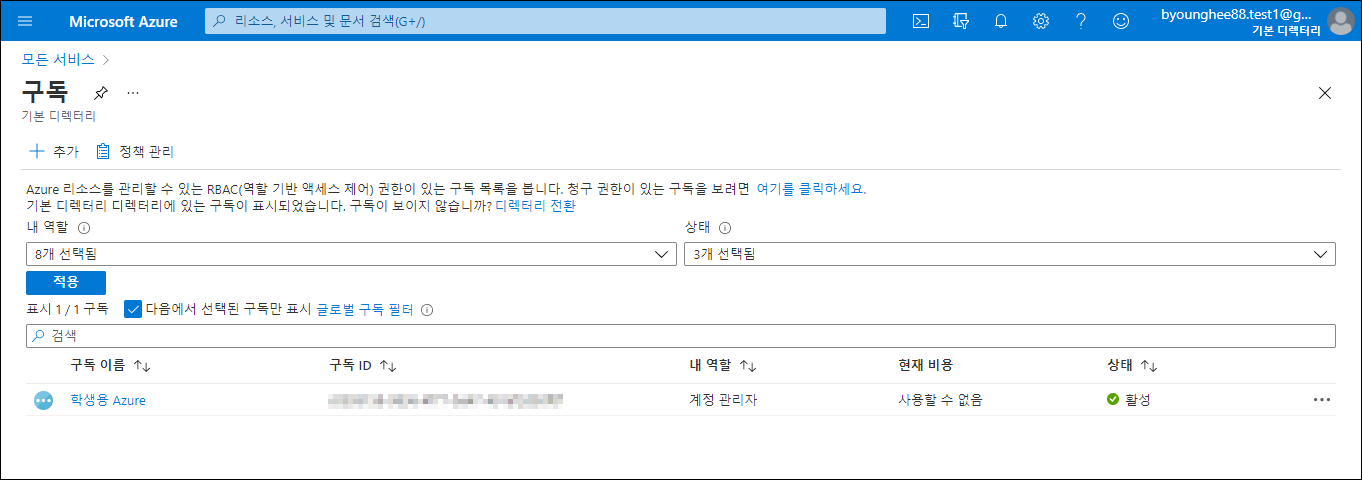
Task: Open the 글로벌 구독 필터 link
Action: (365, 310)
